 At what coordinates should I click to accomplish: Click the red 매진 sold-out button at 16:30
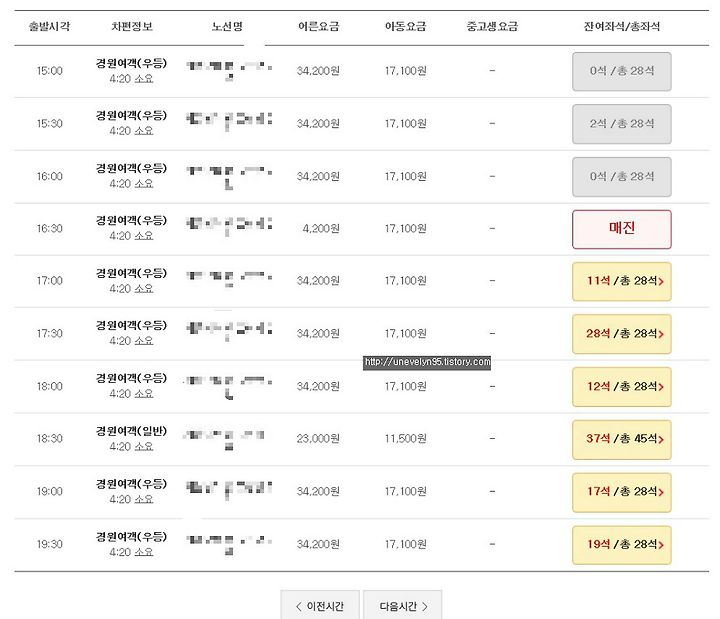point(622,229)
